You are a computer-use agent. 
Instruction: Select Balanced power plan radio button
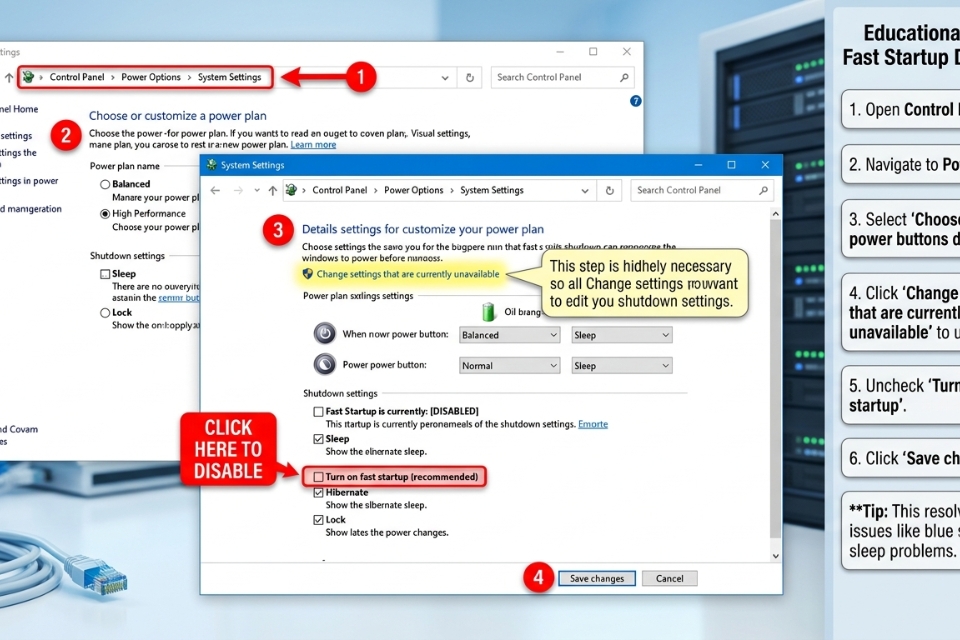tap(105, 184)
